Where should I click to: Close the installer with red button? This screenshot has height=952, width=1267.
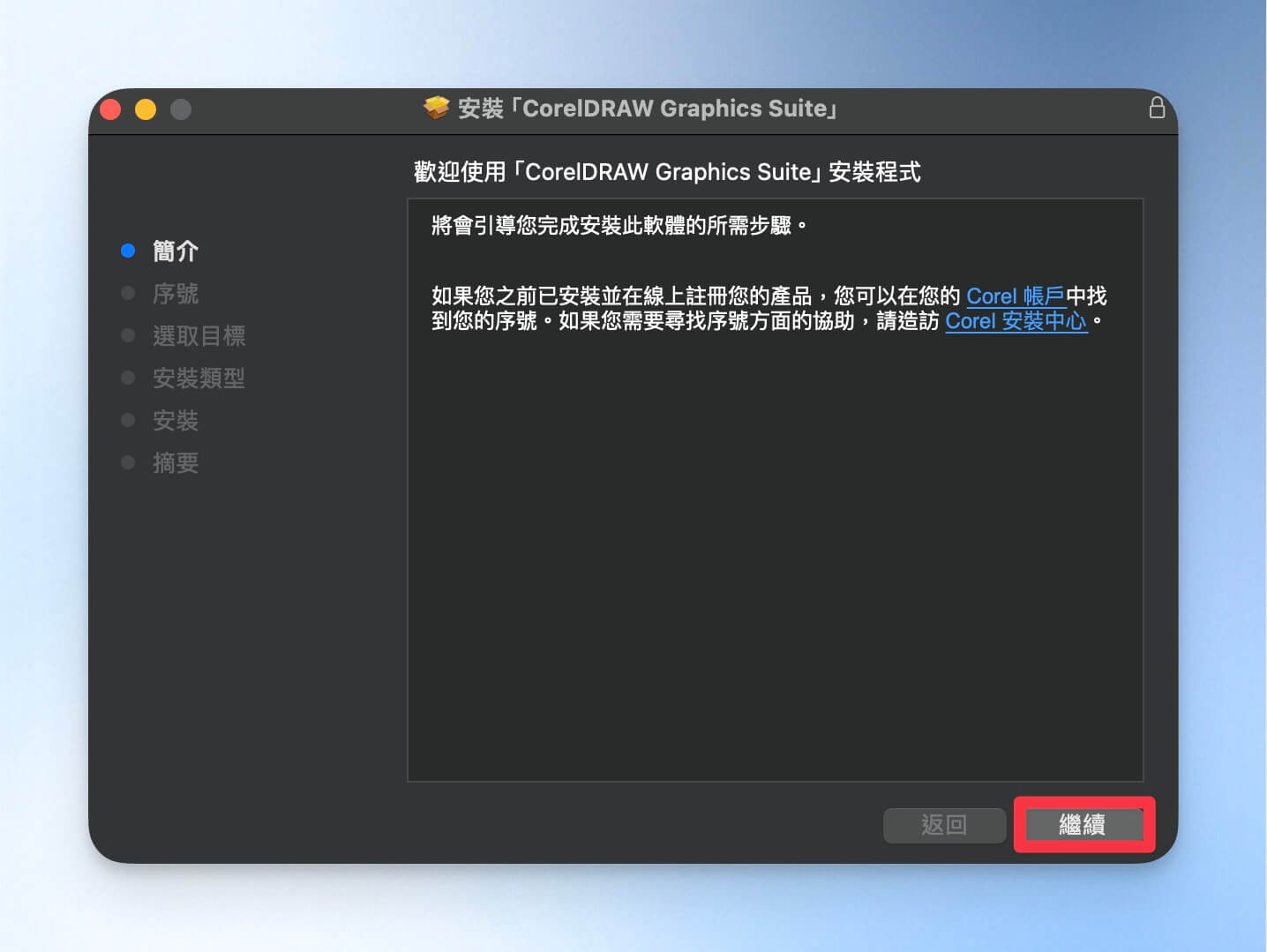coord(110,109)
